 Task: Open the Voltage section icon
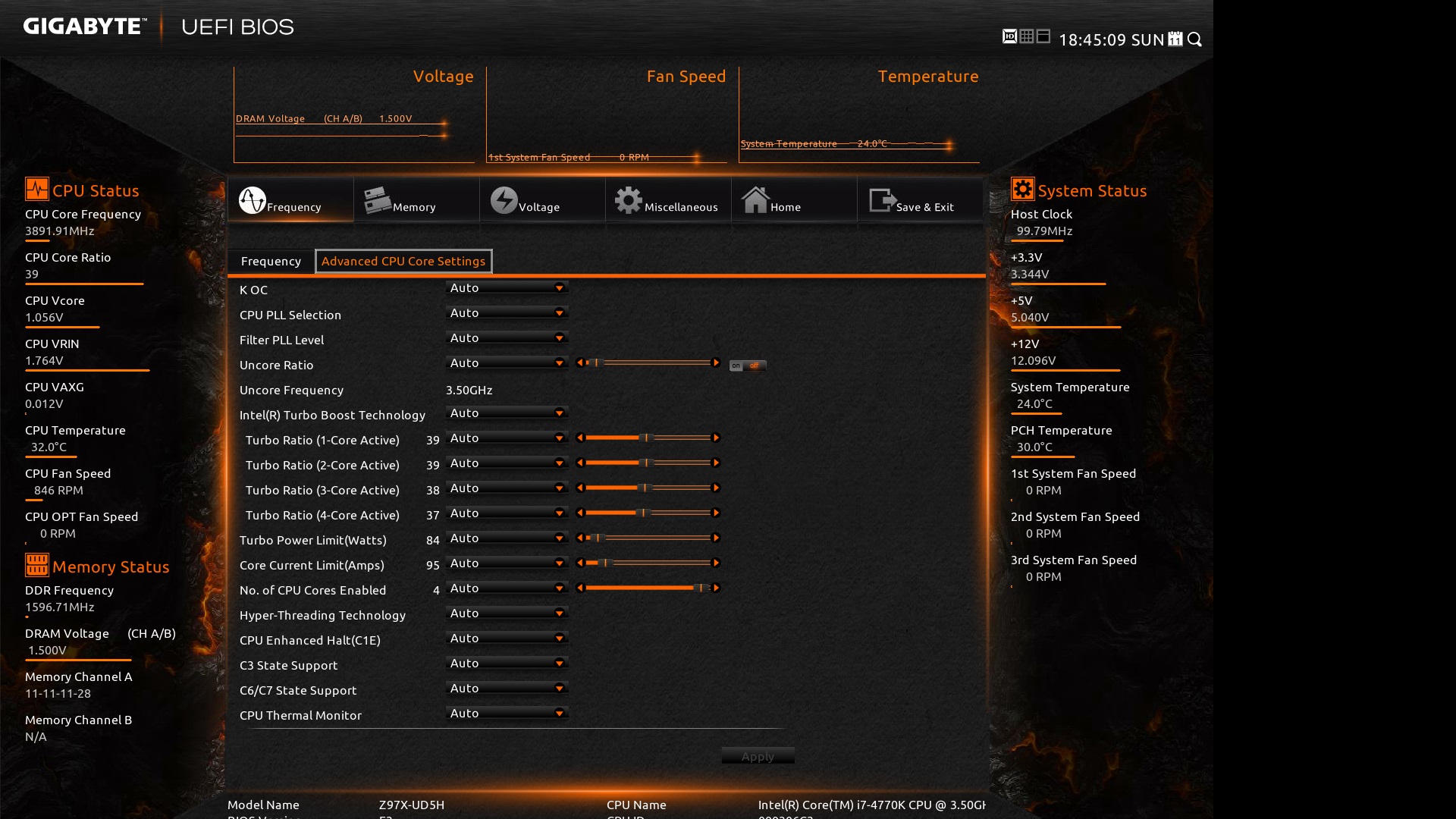click(x=504, y=200)
